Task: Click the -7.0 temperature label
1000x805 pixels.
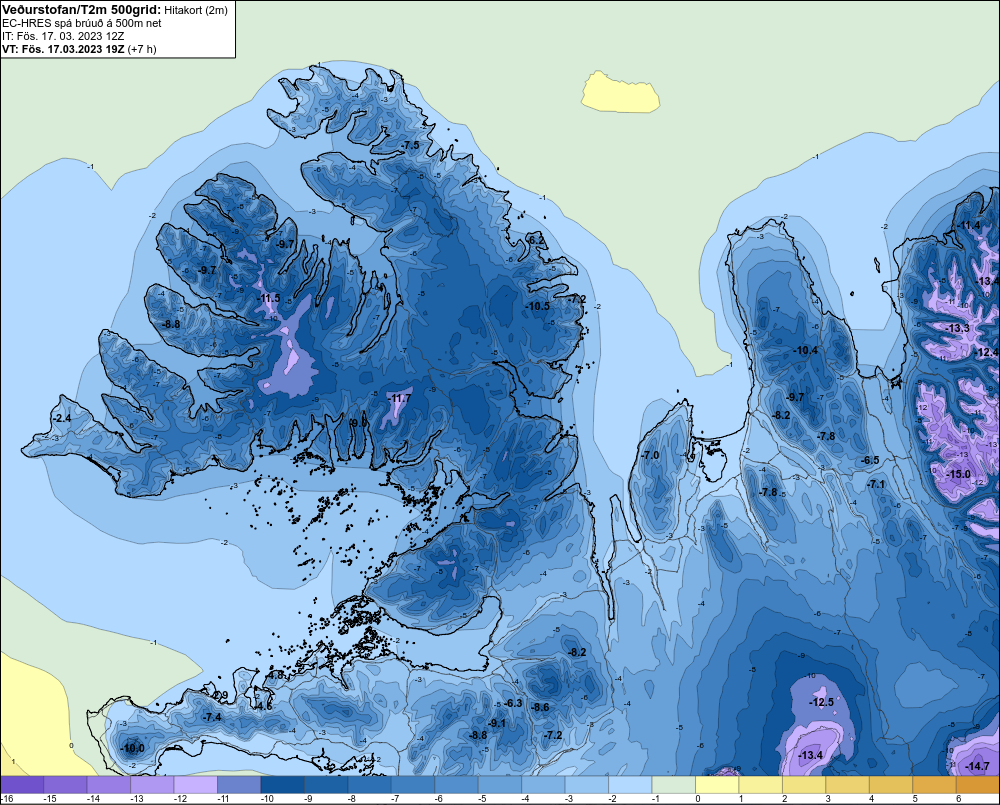Action: 650,455
